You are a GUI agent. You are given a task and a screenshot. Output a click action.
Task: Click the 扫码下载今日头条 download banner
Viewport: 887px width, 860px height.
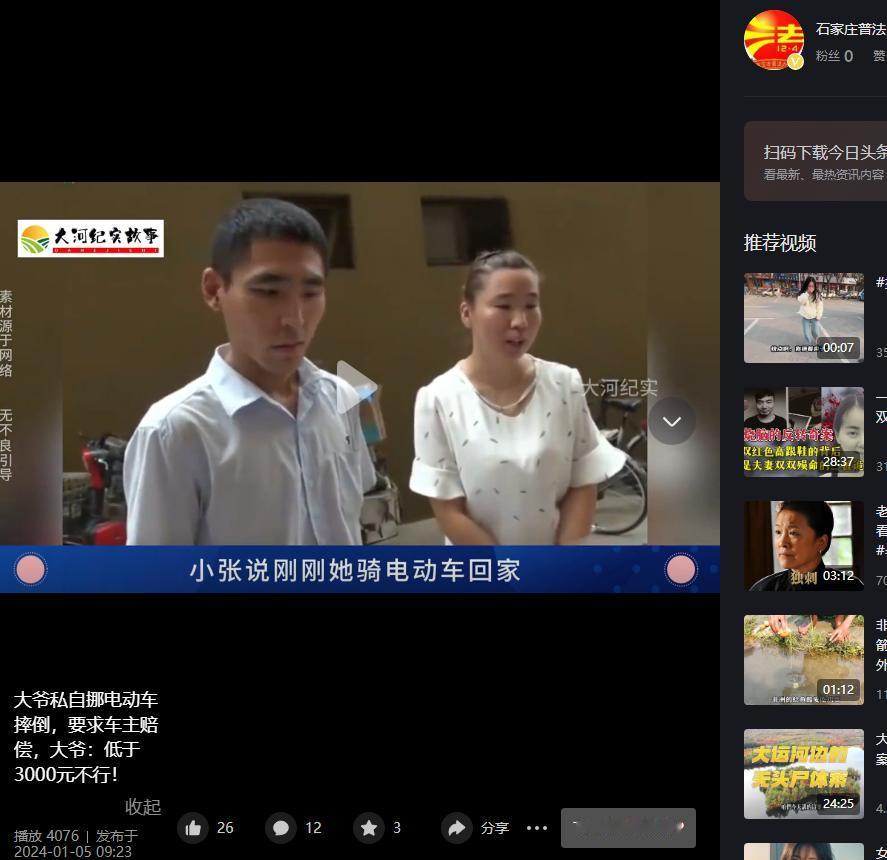coord(815,161)
